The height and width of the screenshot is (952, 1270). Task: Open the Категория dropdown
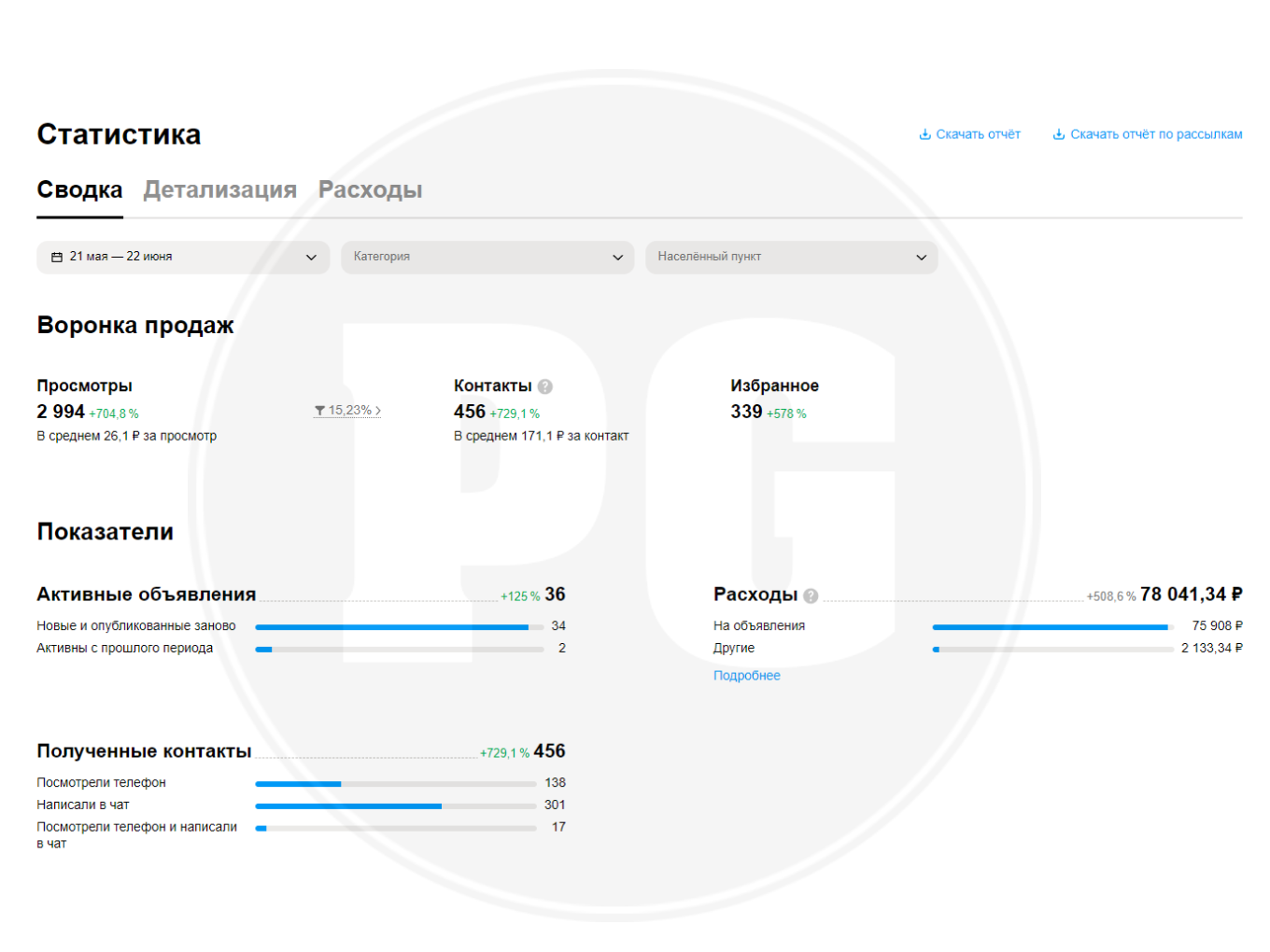click(487, 258)
